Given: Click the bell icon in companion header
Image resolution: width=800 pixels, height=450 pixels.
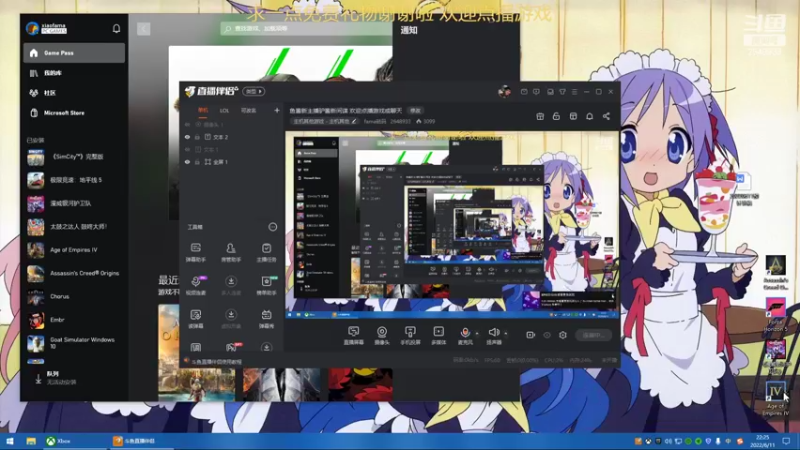Looking at the screenshot, I should tap(589, 116).
